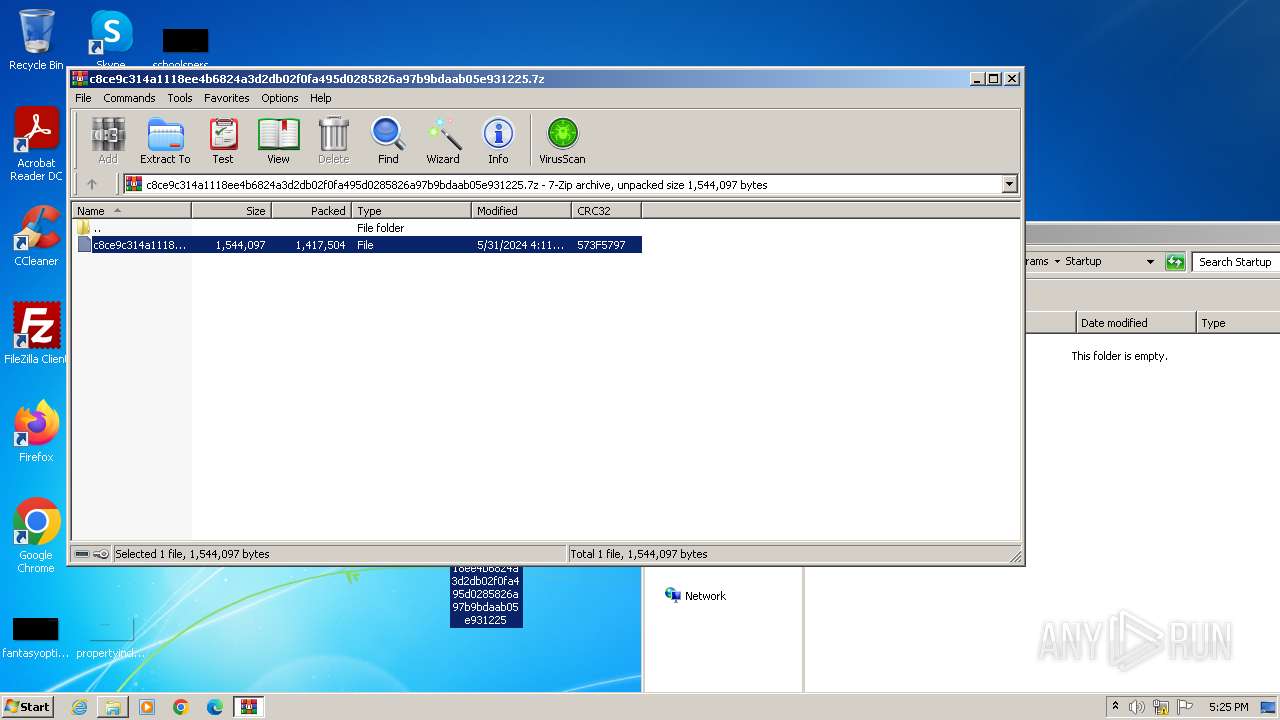Sort by the Type column header
This screenshot has width=1280, height=720.
coord(411,210)
